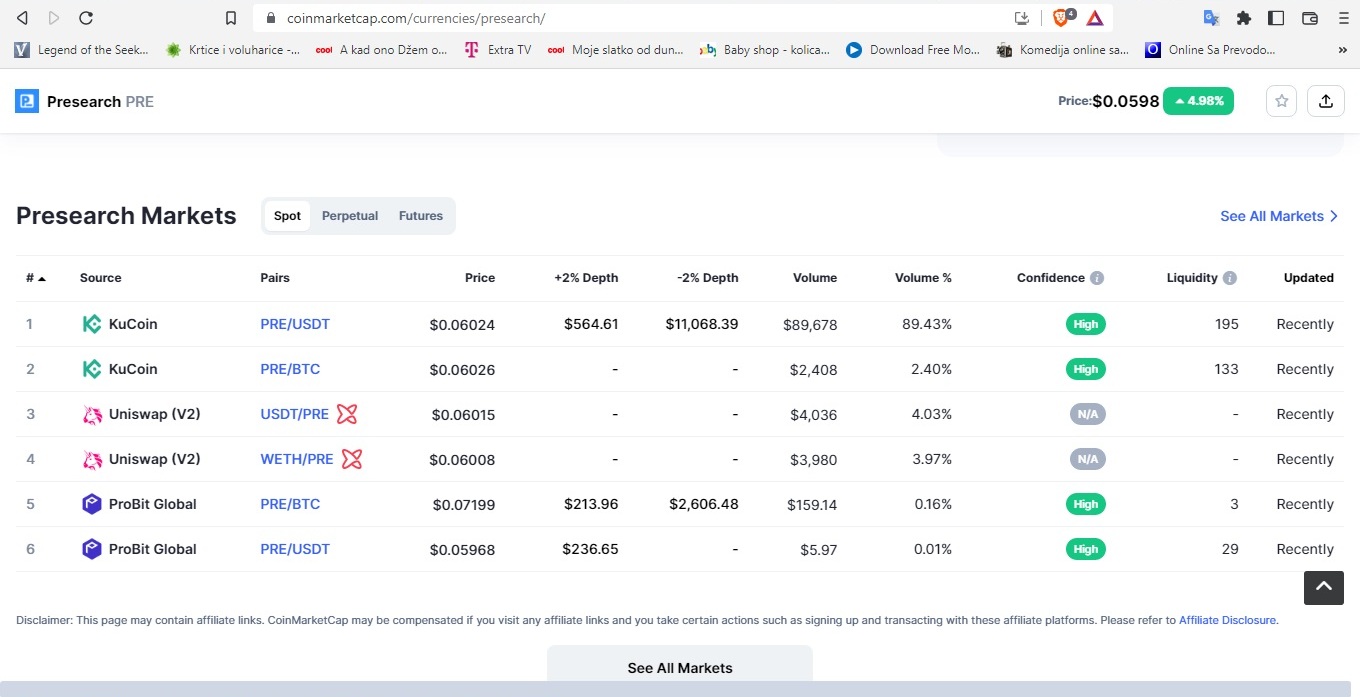Viewport: 1360px width, 697px height.
Task: Open the Google Translate extension icon
Action: (1211, 18)
